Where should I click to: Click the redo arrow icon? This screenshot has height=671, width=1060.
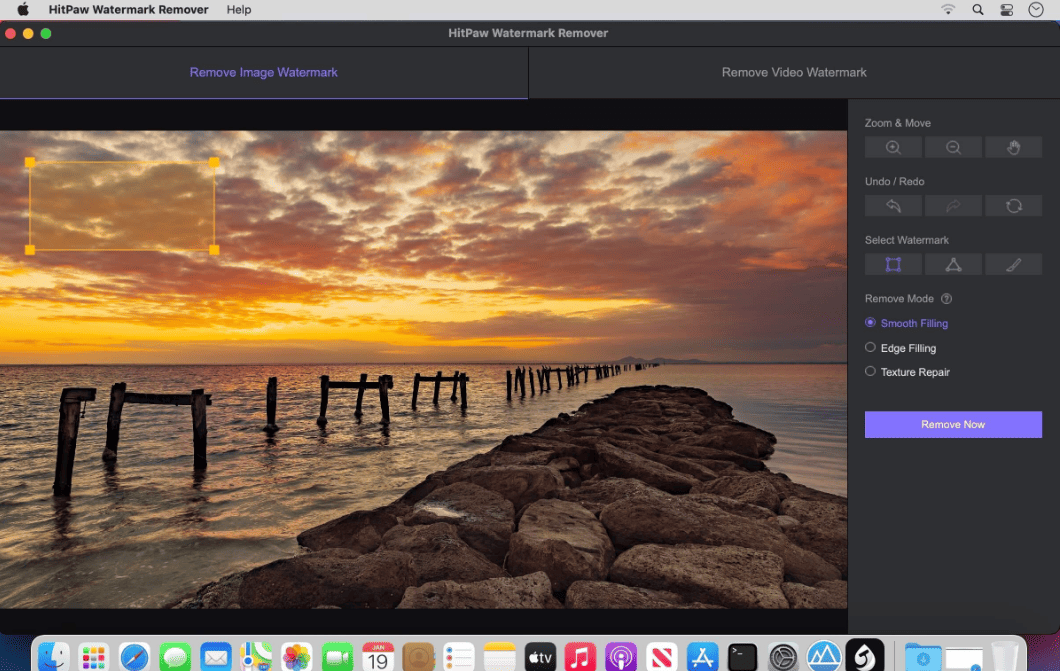click(x=953, y=206)
